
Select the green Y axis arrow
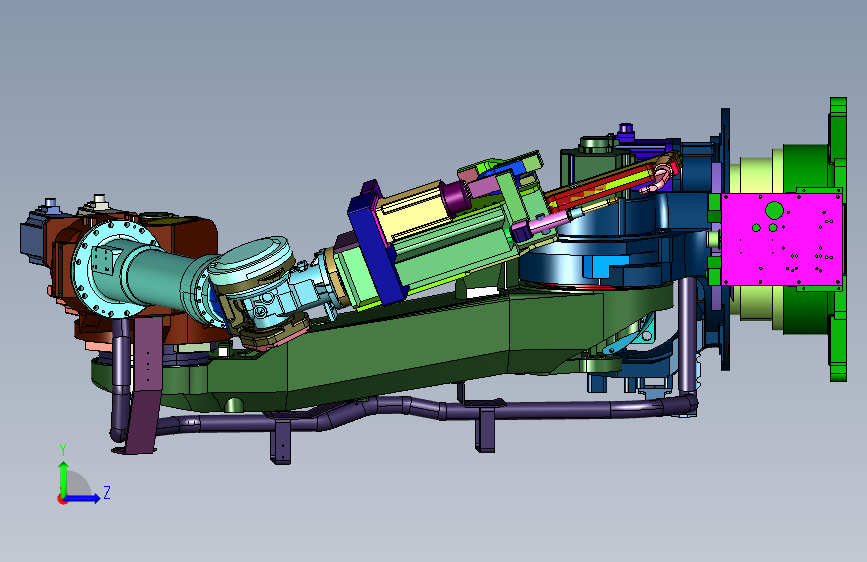click(x=63, y=479)
